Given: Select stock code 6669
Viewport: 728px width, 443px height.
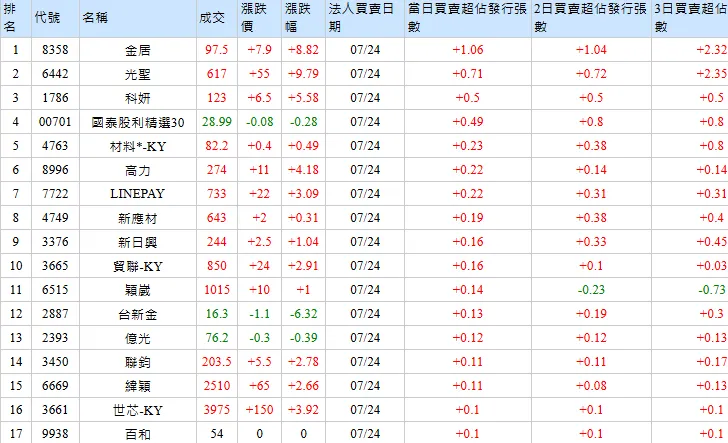Looking at the screenshot, I should pyautogui.click(x=55, y=385).
